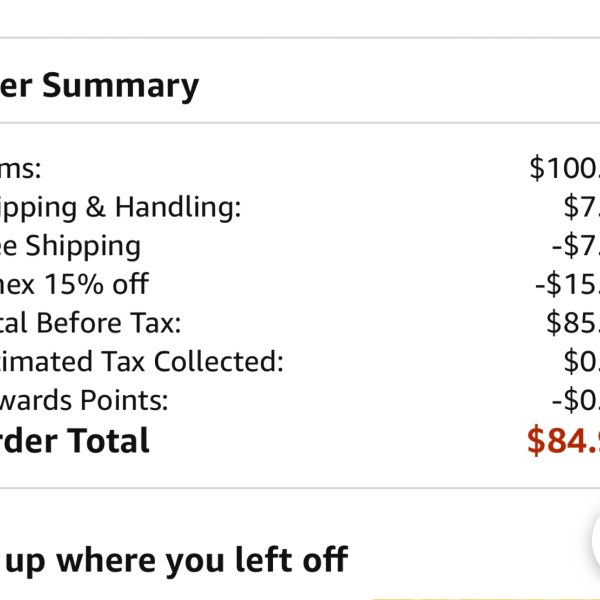Screen dimensions: 600x600
Task: Click the -$15 Amex discount amount
Action: (x=567, y=284)
